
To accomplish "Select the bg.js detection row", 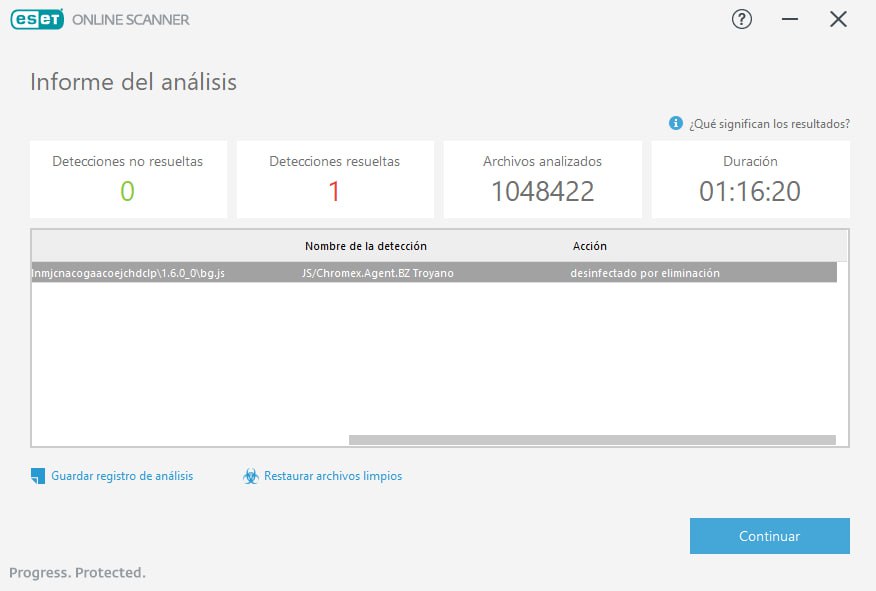I will [x=434, y=273].
